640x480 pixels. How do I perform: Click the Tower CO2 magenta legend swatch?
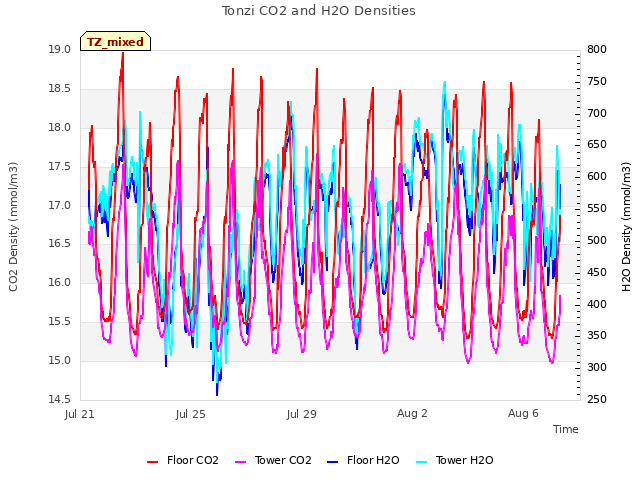click(241, 462)
